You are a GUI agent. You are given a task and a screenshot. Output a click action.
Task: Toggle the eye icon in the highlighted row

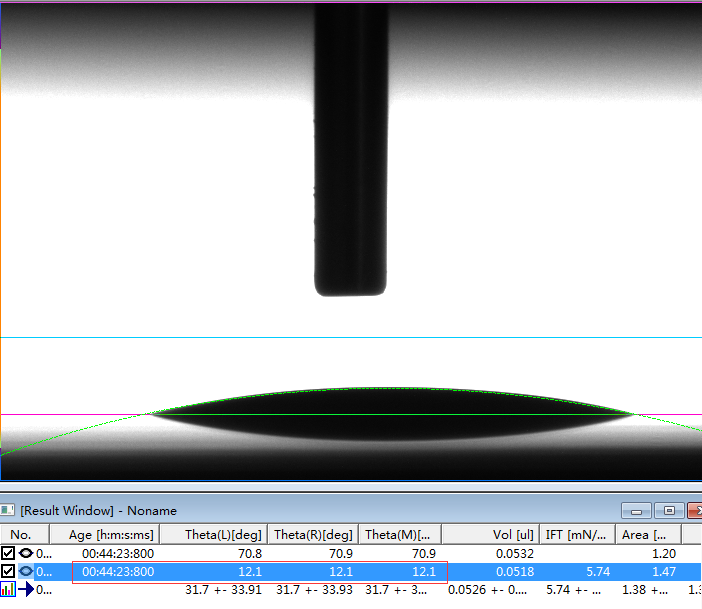coord(26,571)
